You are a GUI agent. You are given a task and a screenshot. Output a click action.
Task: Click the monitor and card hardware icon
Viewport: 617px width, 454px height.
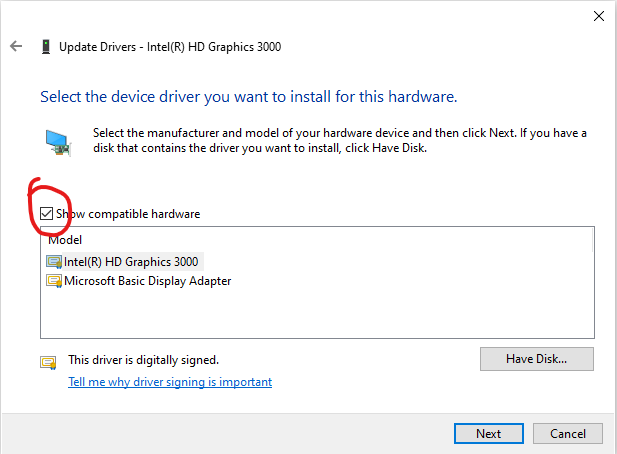click(58, 143)
